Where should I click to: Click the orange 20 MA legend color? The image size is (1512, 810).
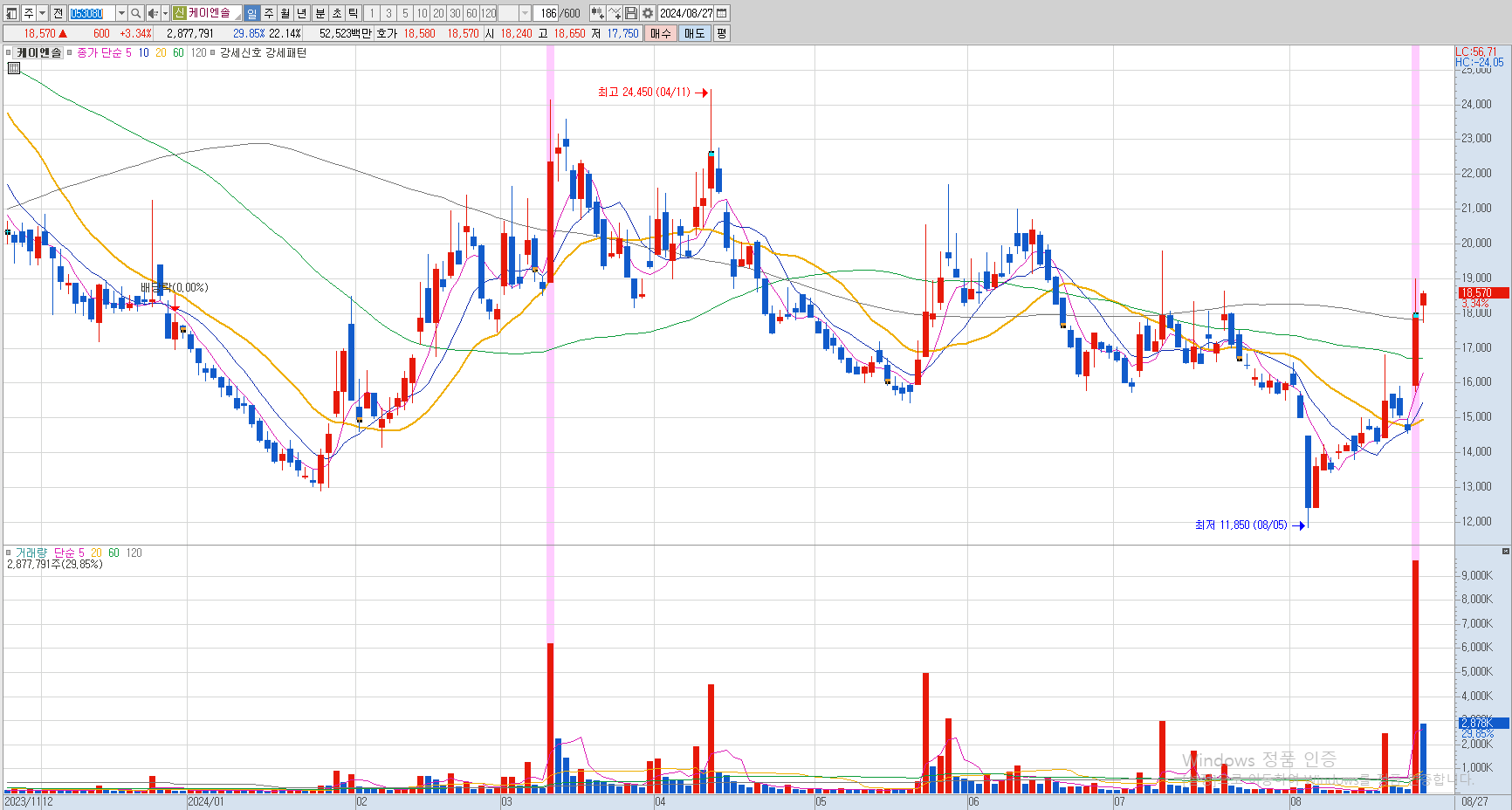pyautogui.click(x=161, y=52)
